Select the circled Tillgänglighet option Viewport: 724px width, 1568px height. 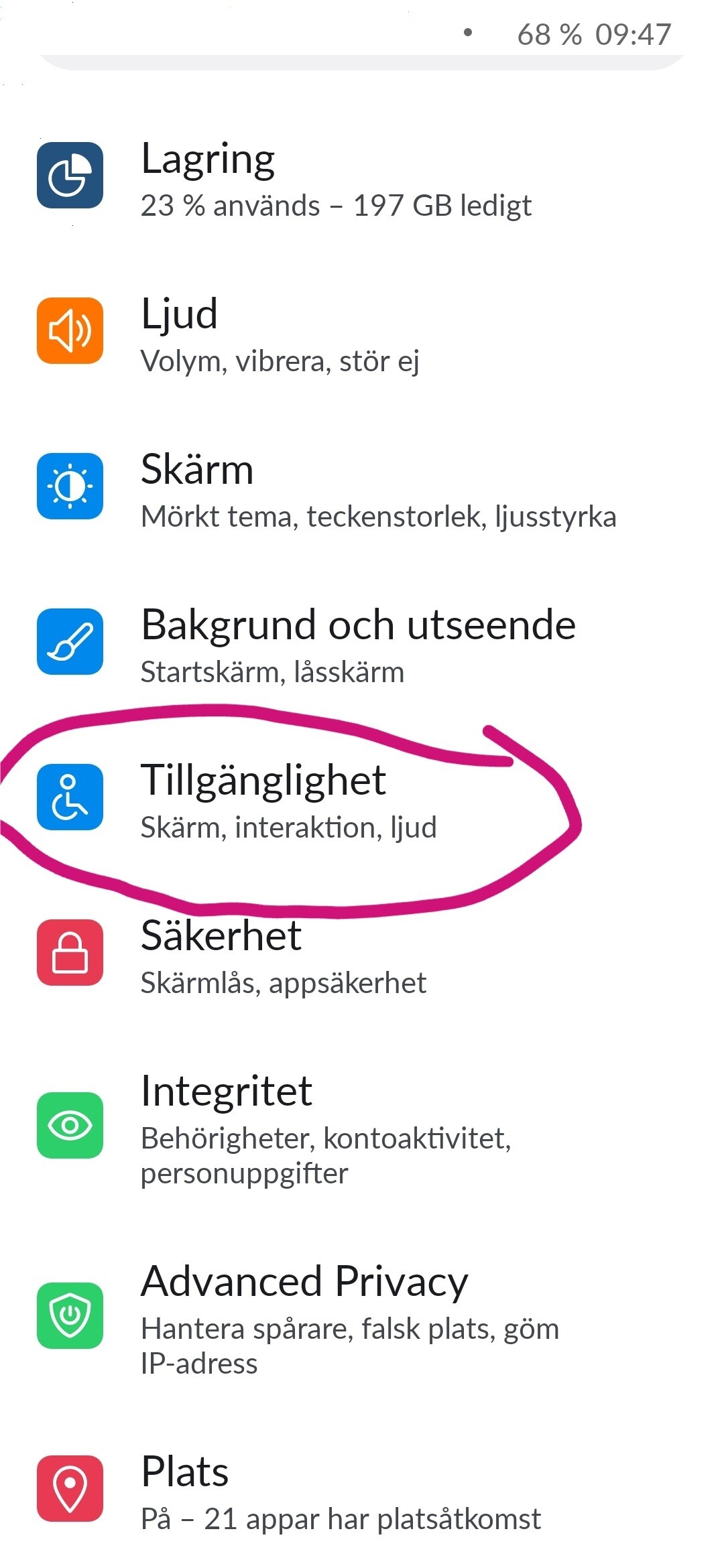pyautogui.click(x=362, y=799)
